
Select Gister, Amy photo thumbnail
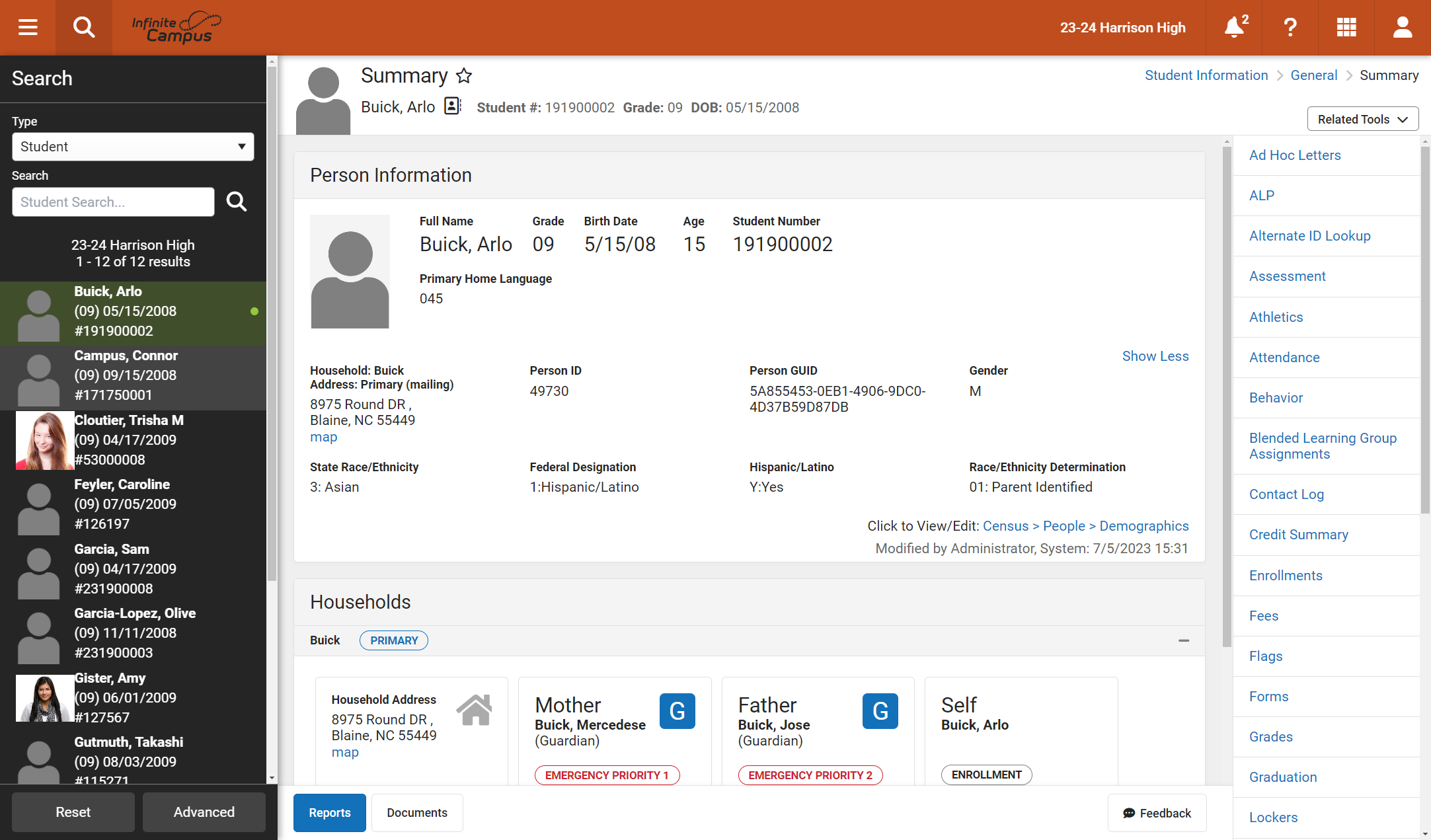[45, 699]
